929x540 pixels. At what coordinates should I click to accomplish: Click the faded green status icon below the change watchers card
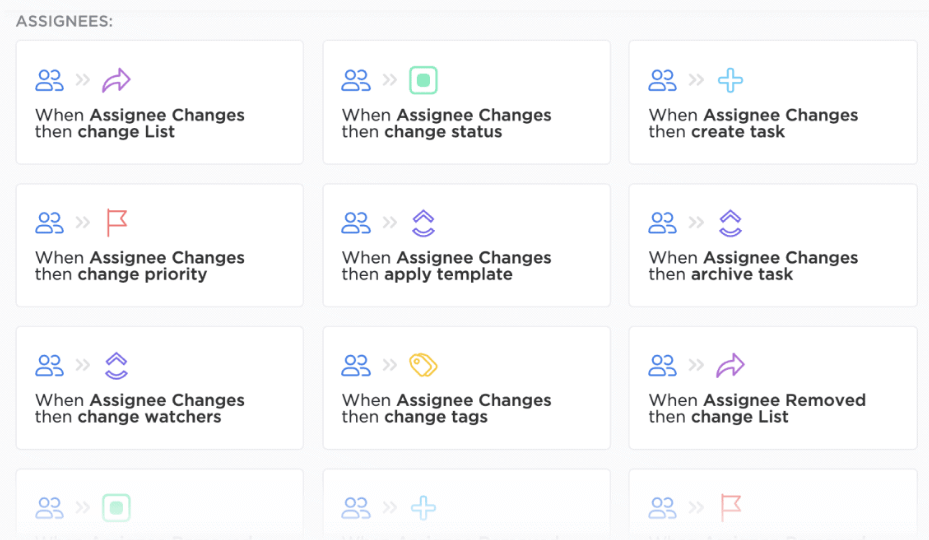pyautogui.click(x=116, y=508)
